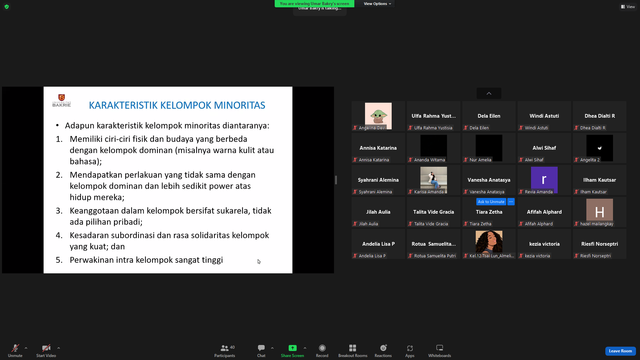This screenshot has height=360, width=640.
Task: Open Whiteboards
Action: pyautogui.click(x=440, y=350)
